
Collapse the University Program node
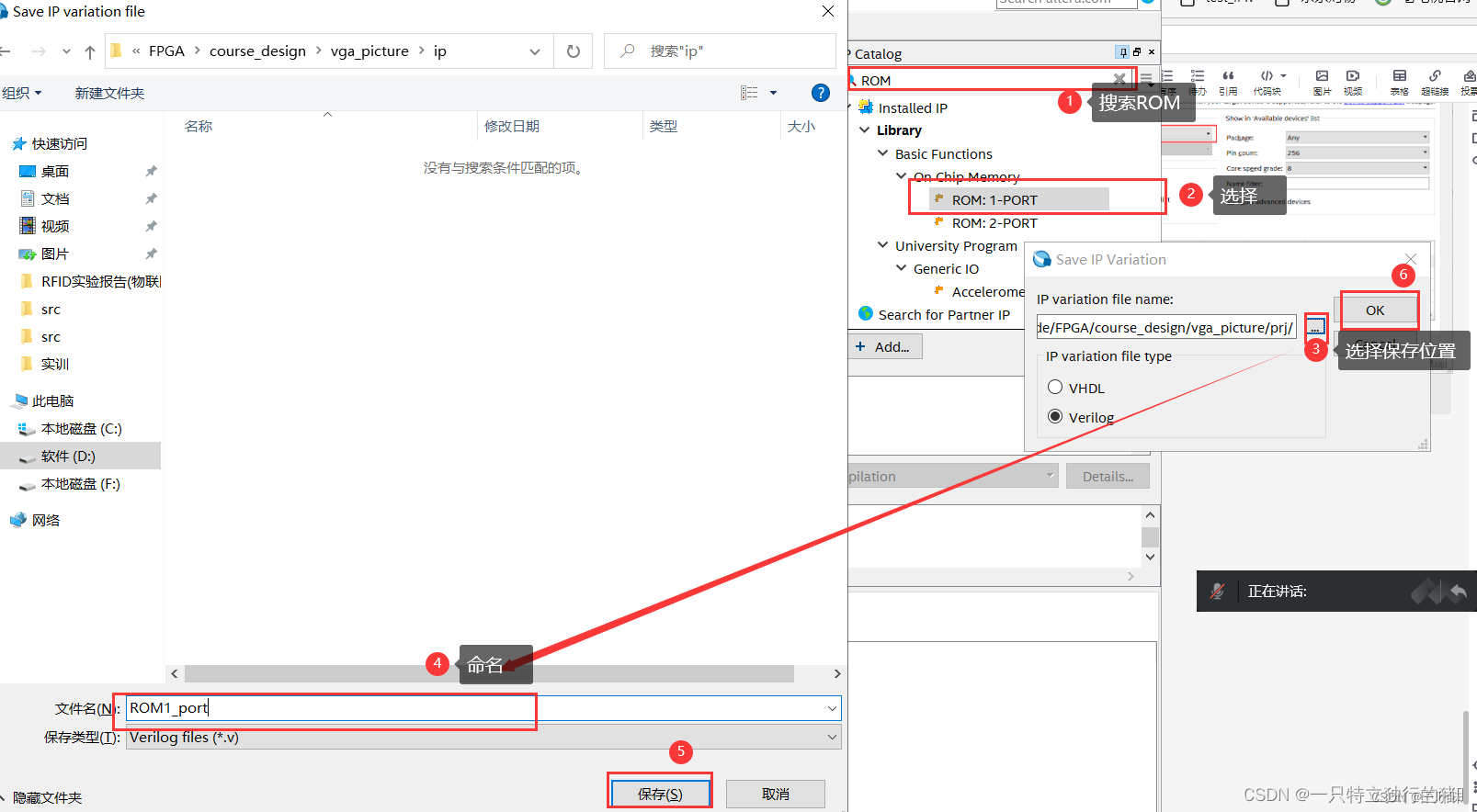882,244
